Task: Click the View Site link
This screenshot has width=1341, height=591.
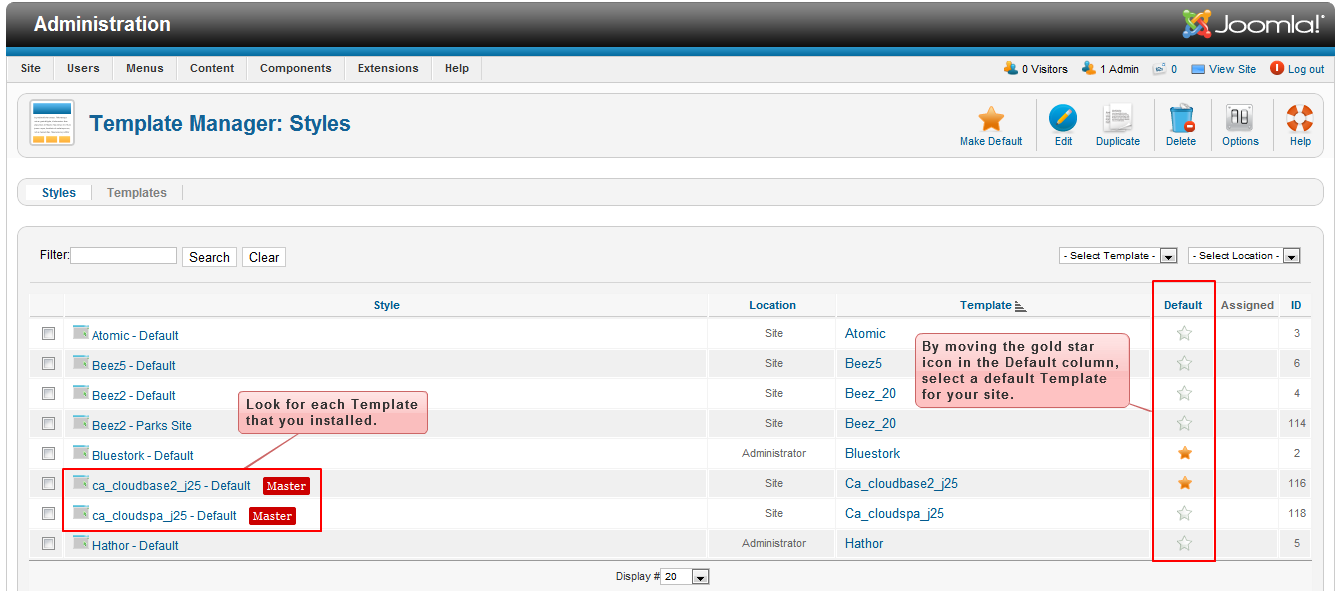Action: pyautogui.click(x=1232, y=69)
